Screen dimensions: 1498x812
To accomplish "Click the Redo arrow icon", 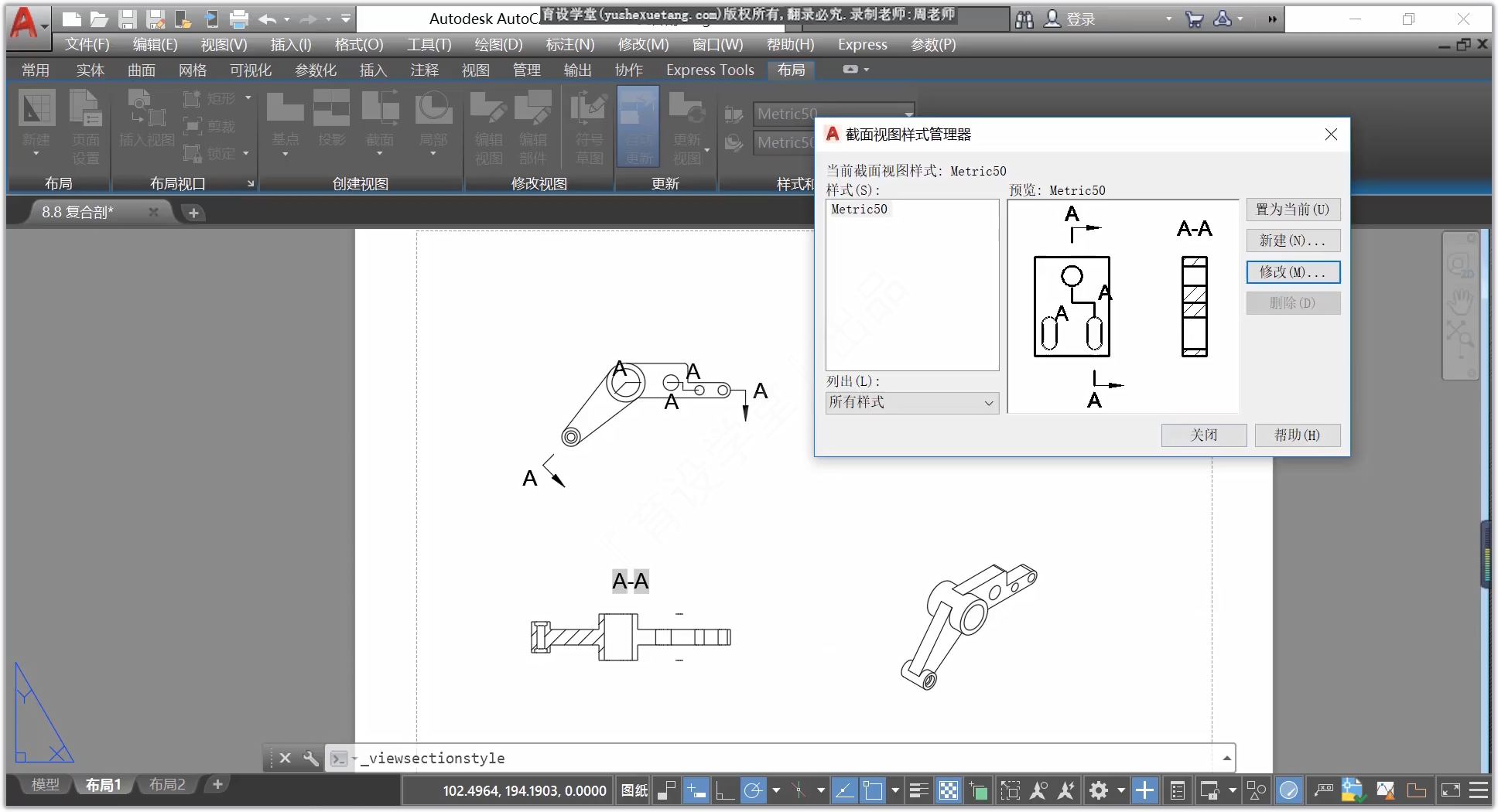I will tap(309, 19).
